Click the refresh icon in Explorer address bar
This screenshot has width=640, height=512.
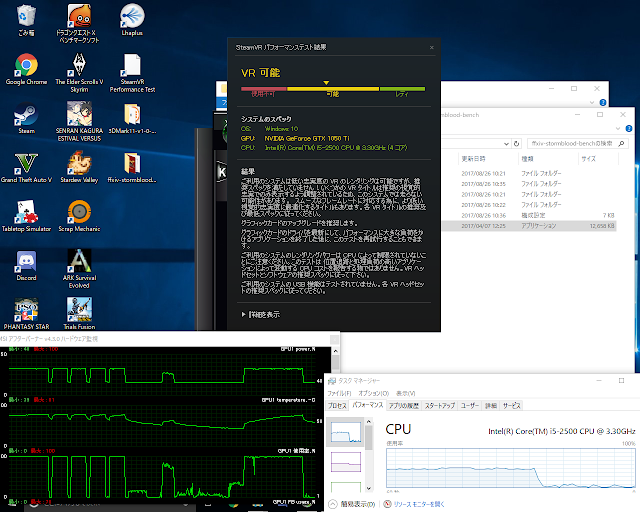(x=516, y=144)
